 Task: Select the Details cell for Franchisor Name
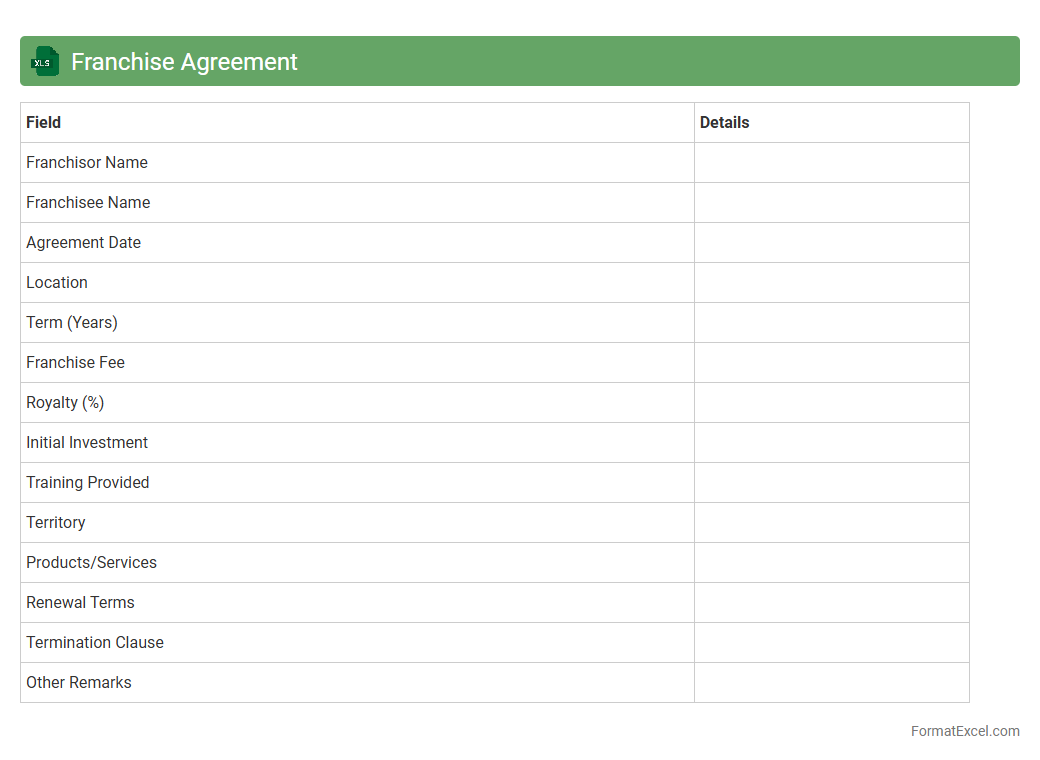[831, 163]
